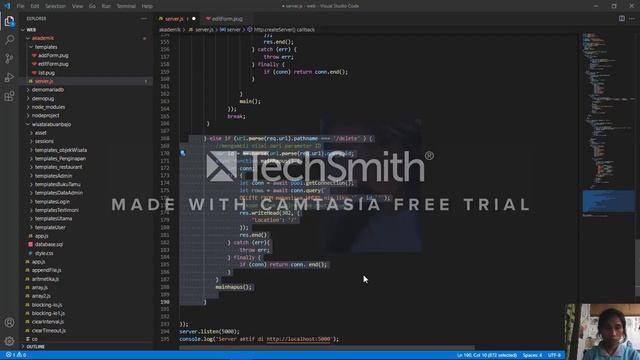Viewport: 640px width, 360px height.
Task: Open list.pug in the explorer
Action: click(47, 73)
